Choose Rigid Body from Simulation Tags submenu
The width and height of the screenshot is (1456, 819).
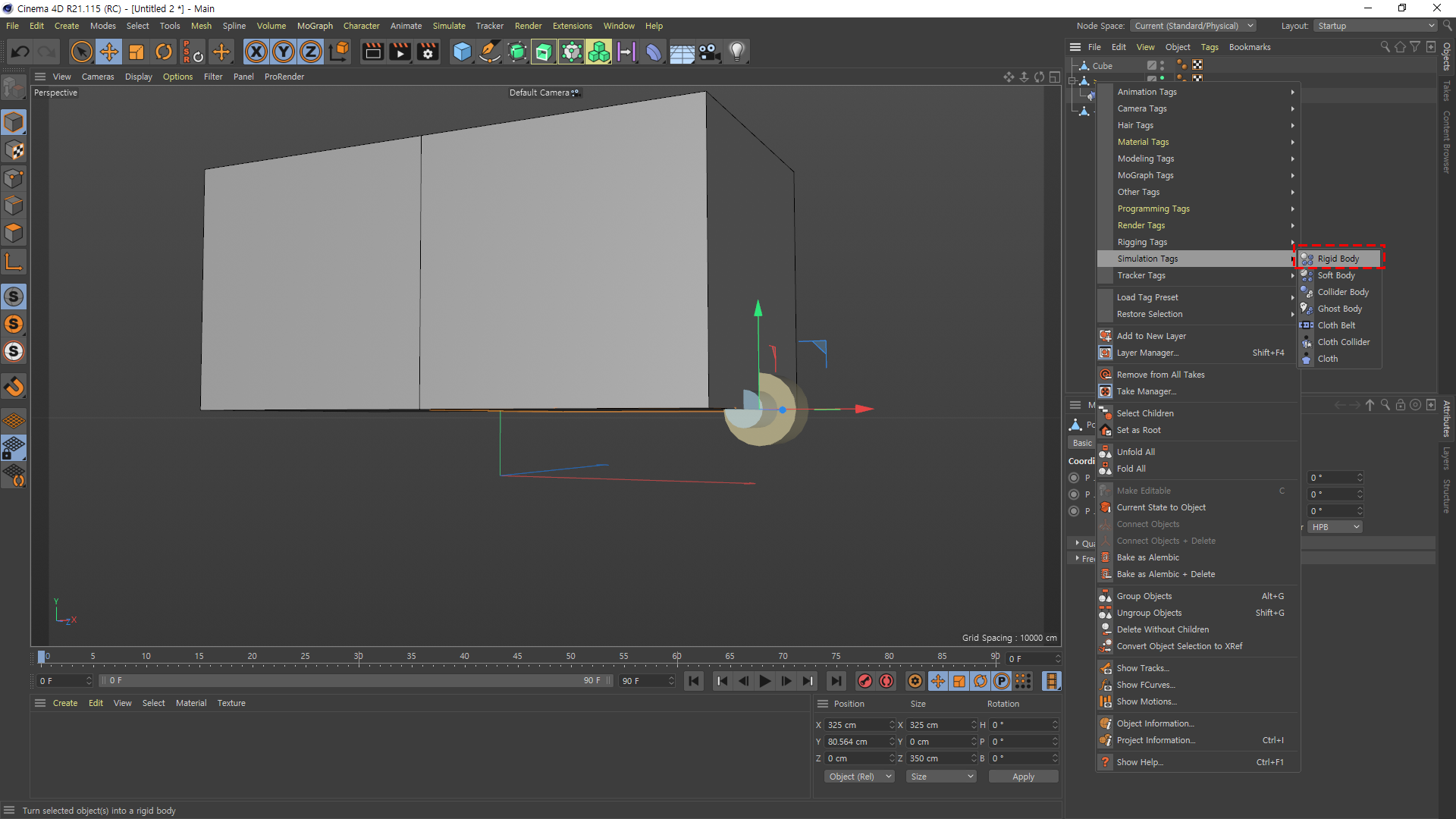click(x=1338, y=259)
